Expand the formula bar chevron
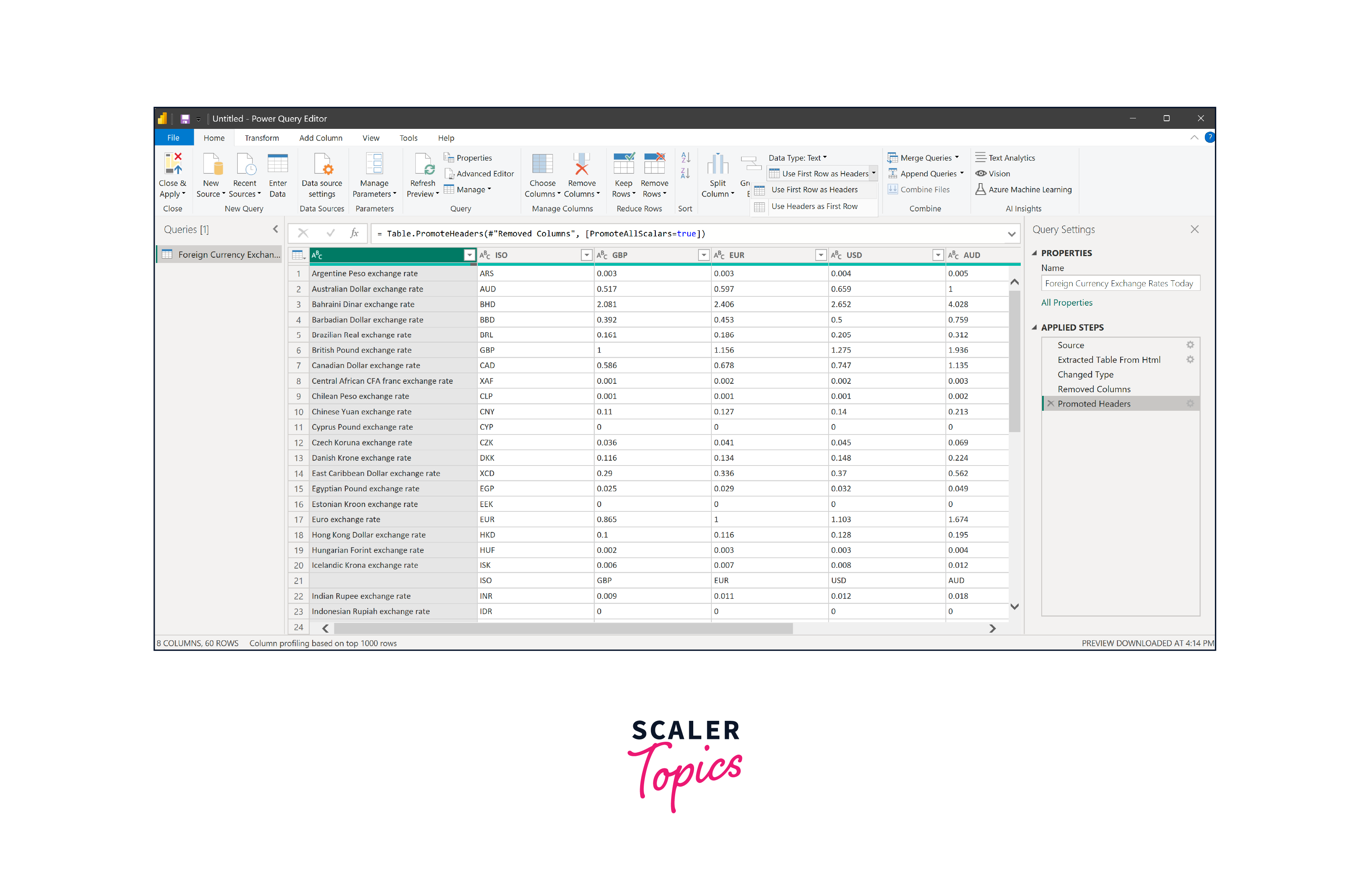Viewport: 1370px width, 896px height. click(1011, 234)
